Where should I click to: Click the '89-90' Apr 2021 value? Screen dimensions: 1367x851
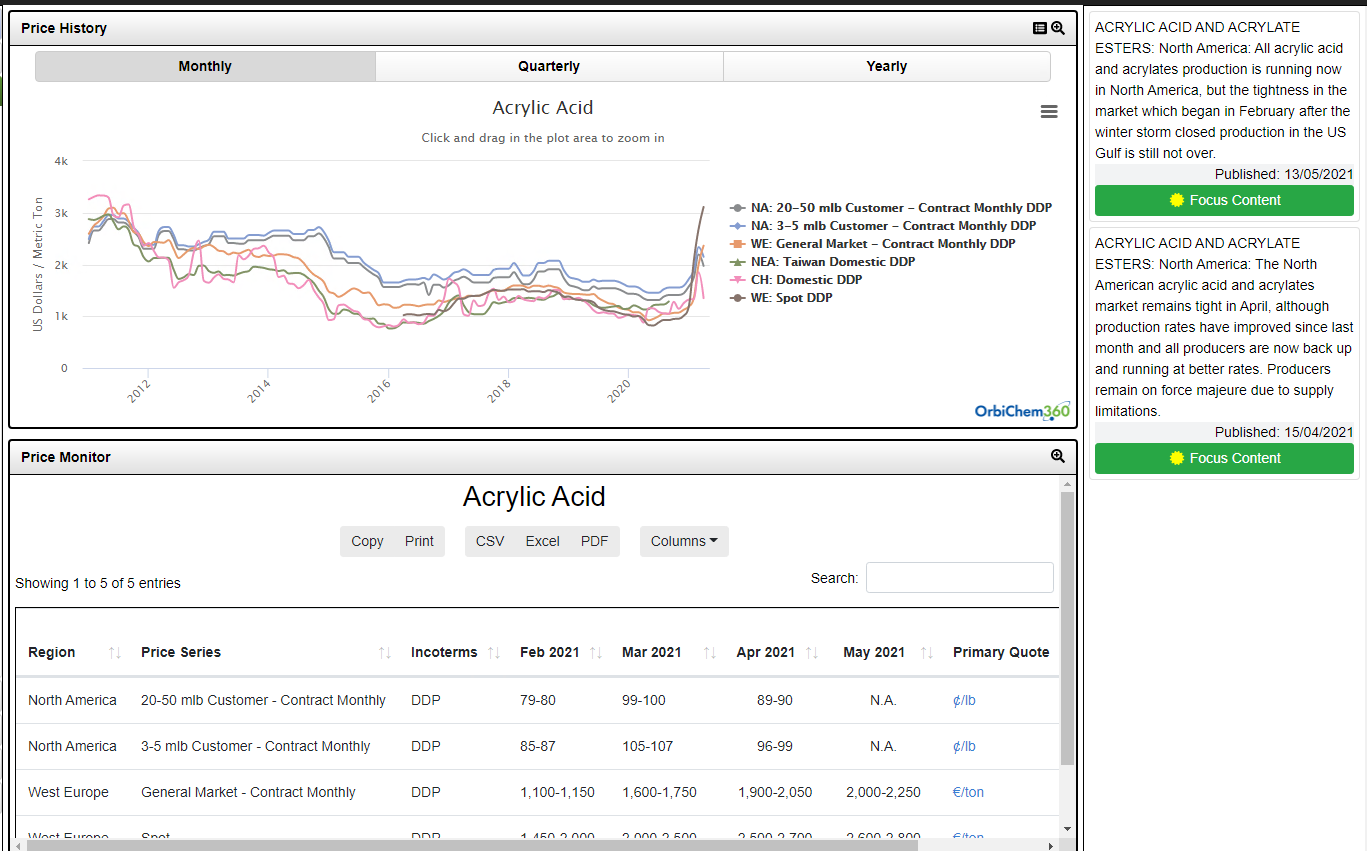coord(775,700)
